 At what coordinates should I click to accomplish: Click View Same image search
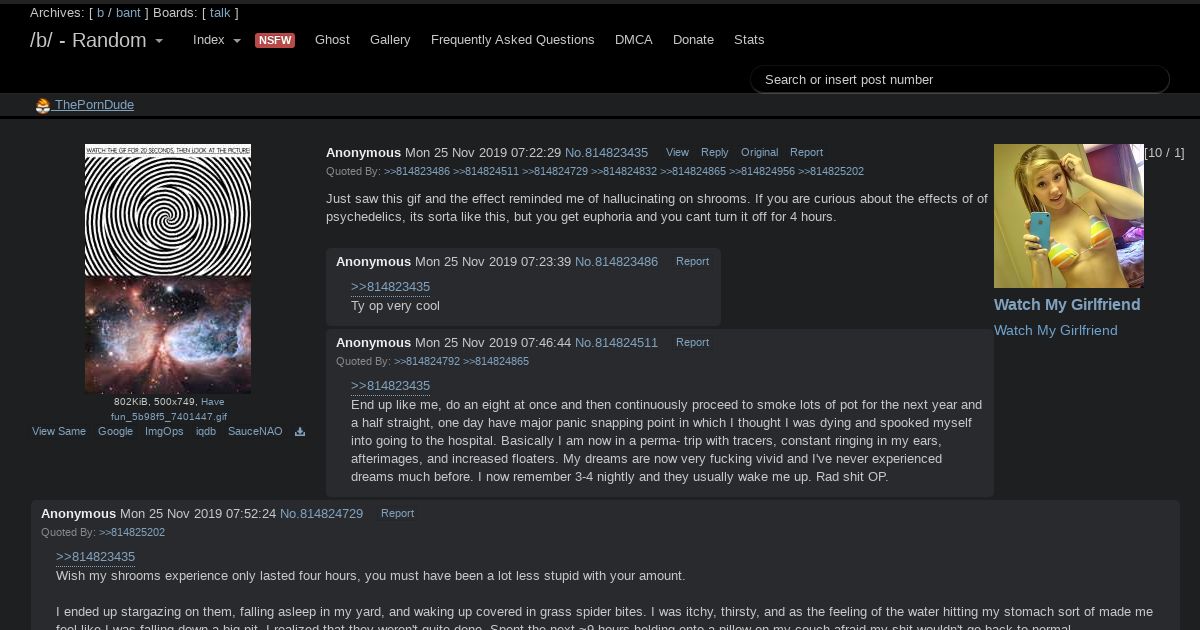(59, 432)
